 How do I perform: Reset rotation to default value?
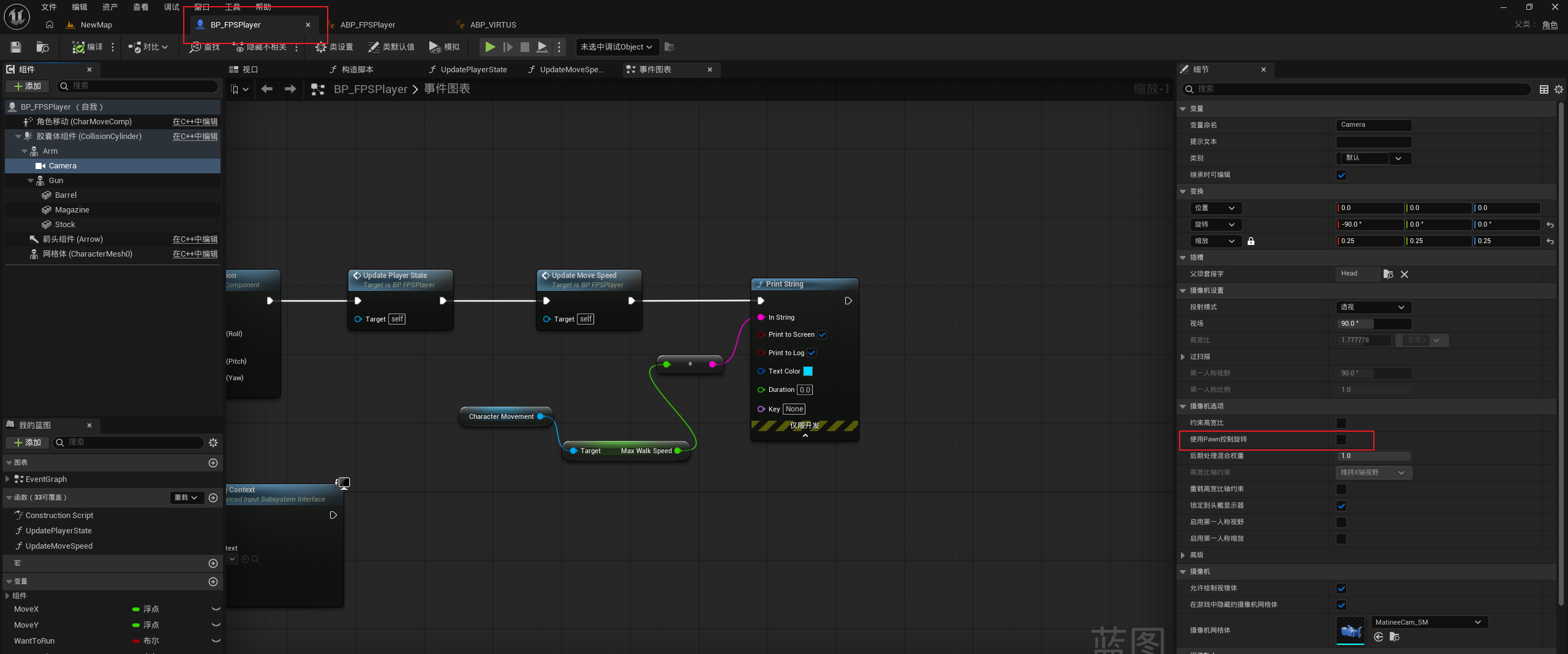(1550, 225)
